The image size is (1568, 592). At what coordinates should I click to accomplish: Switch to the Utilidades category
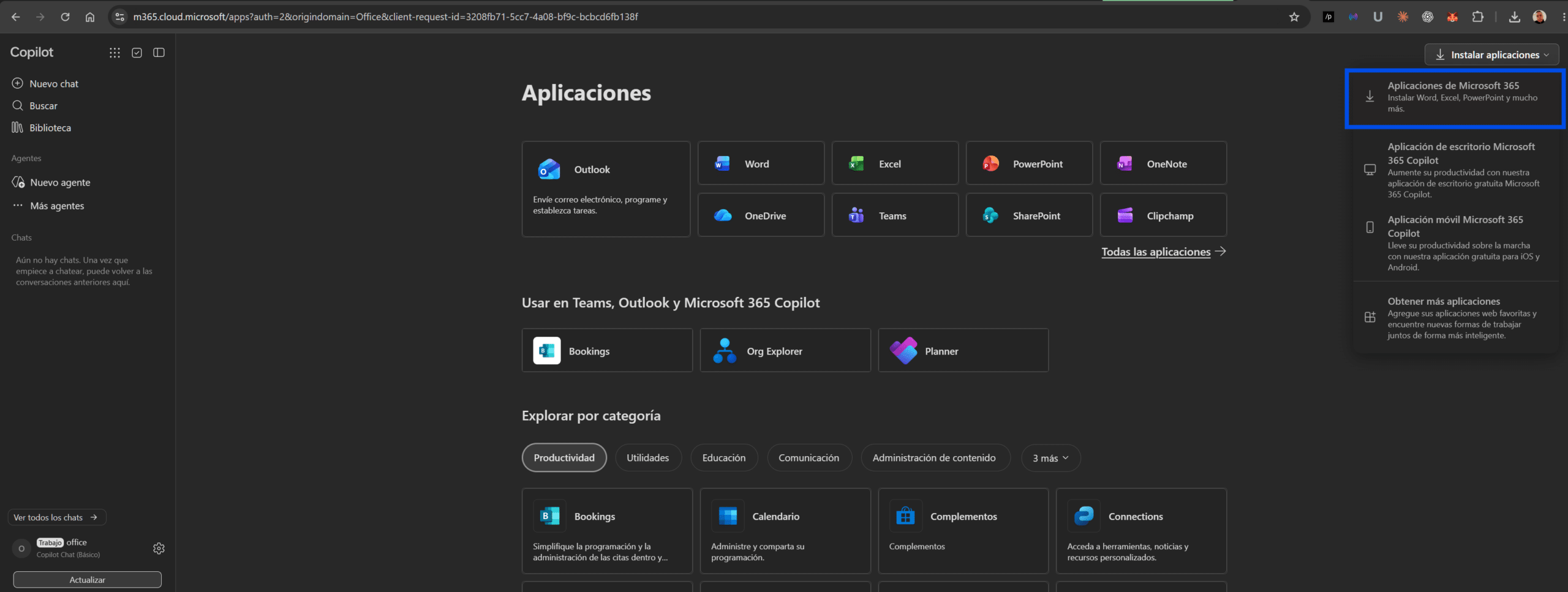point(648,458)
